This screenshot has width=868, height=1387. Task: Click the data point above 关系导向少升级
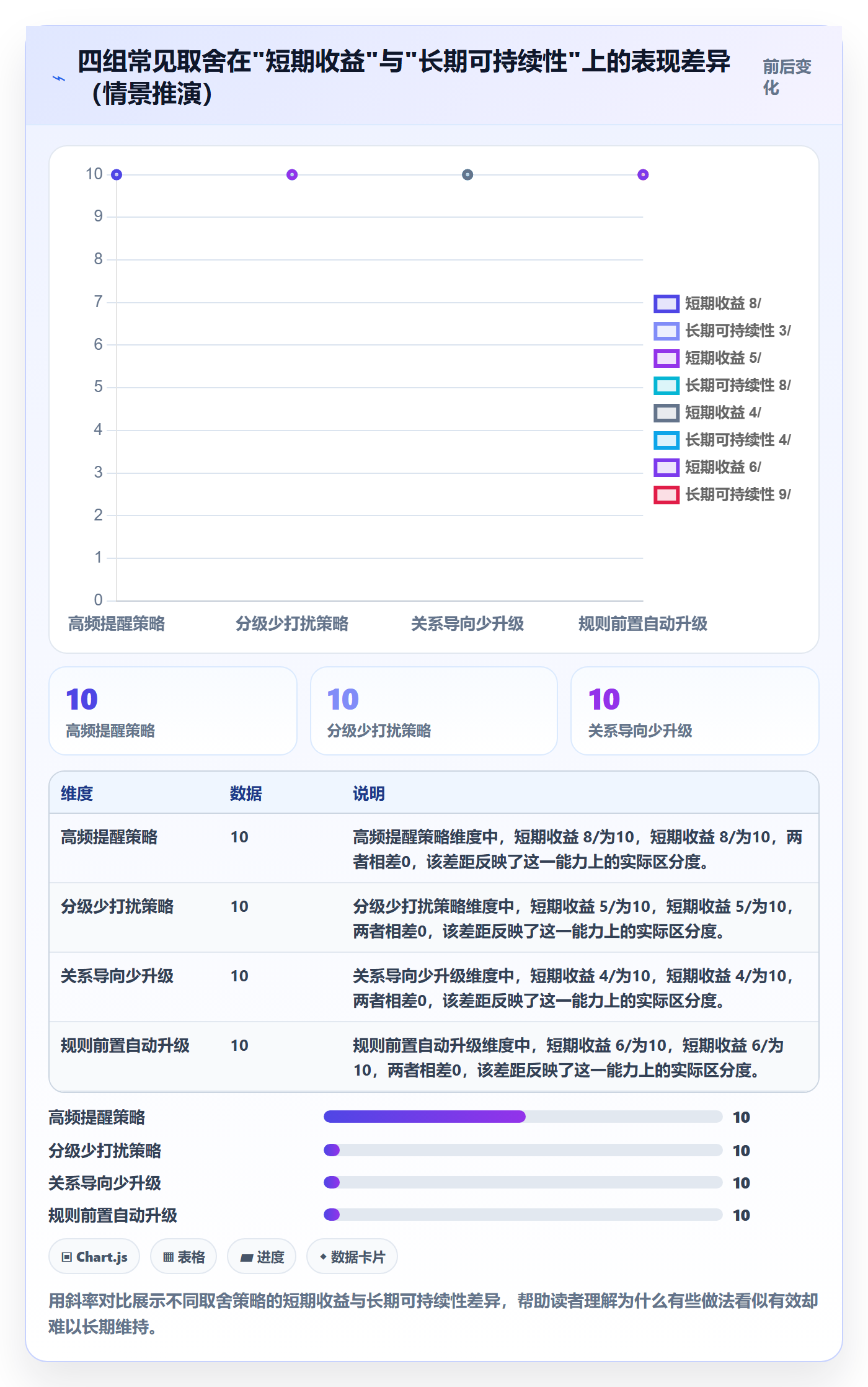[x=467, y=175]
